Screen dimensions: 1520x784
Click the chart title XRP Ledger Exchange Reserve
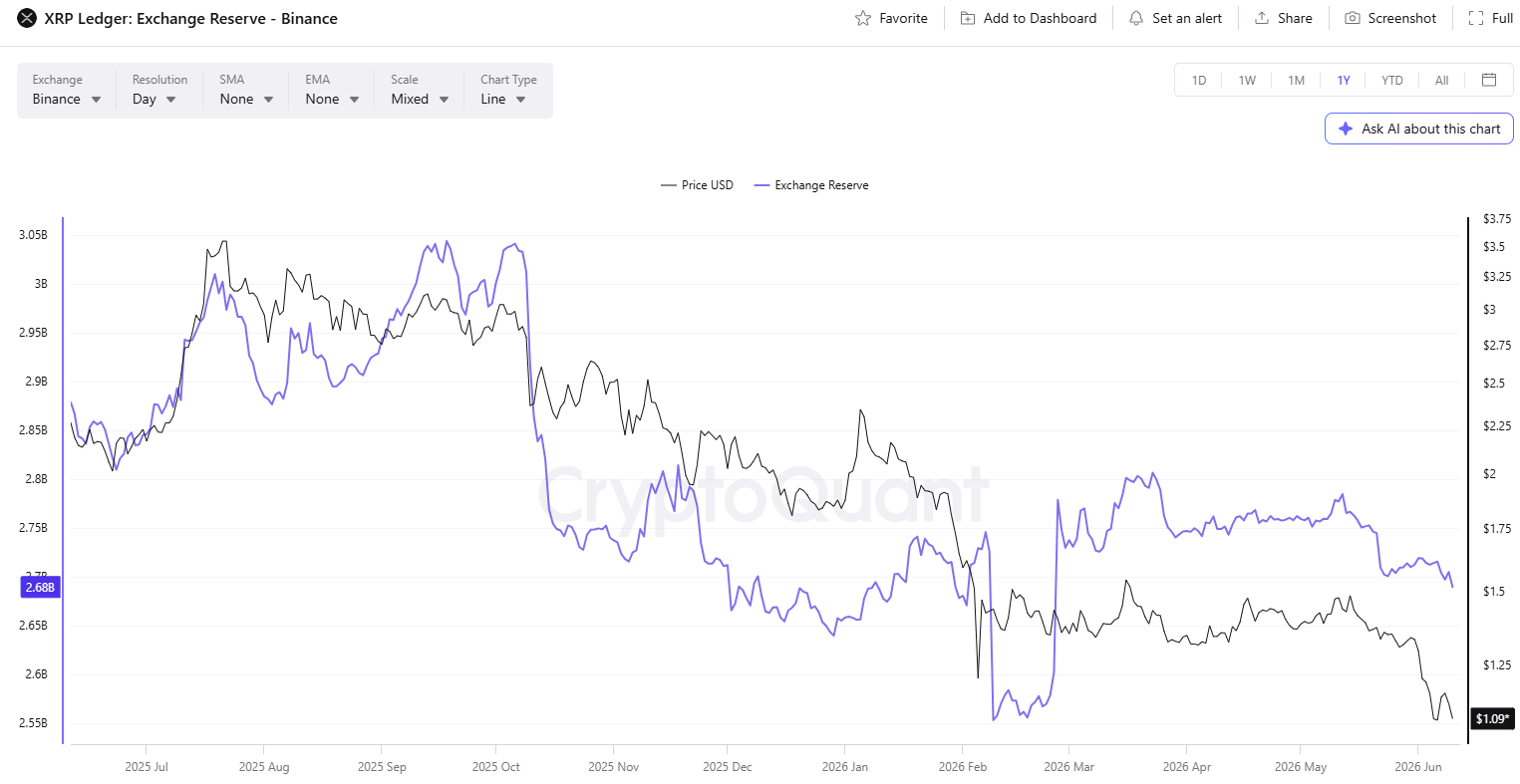pyautogui.click(x=191, y=18)
